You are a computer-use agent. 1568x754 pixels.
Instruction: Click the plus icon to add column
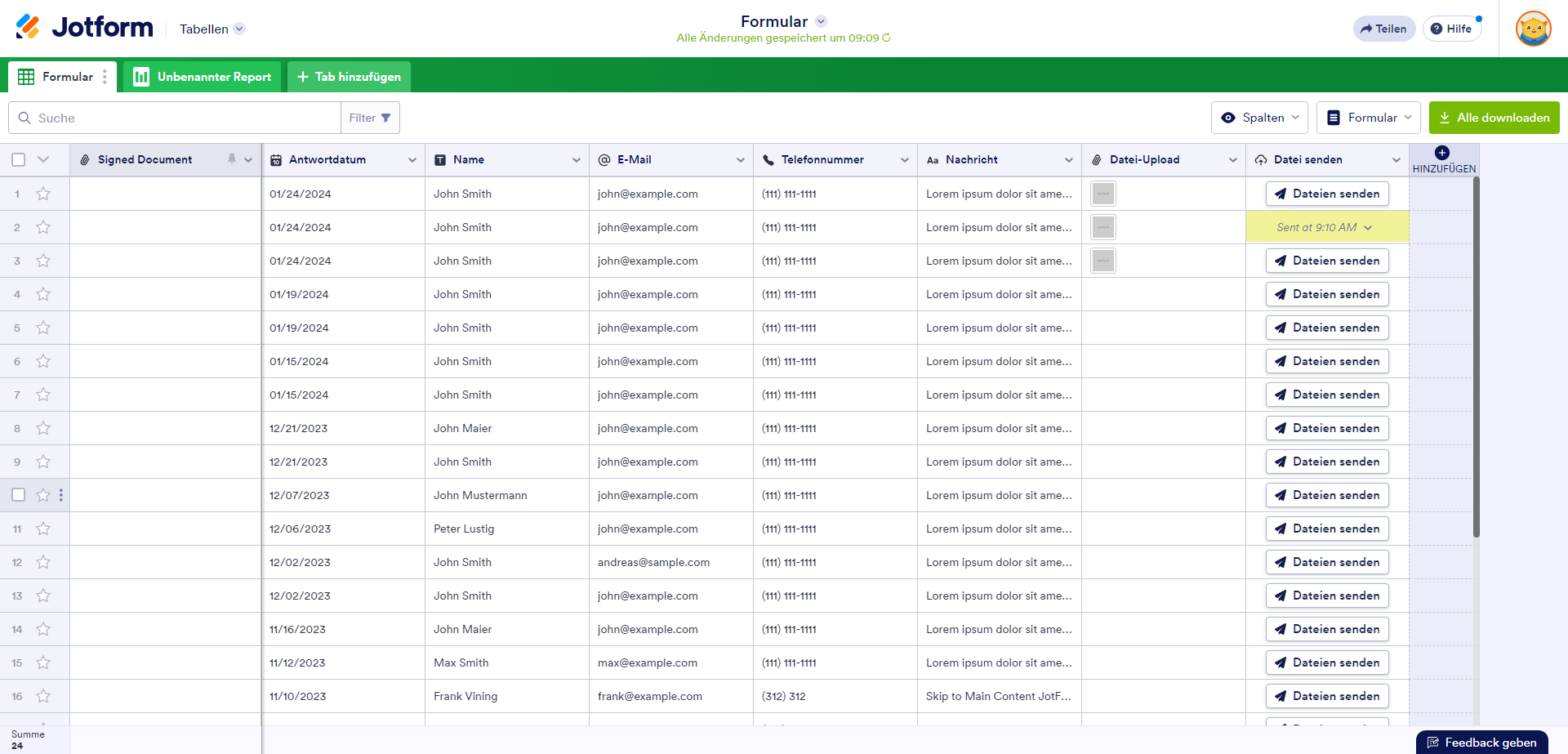click(x=1442, y=153)
